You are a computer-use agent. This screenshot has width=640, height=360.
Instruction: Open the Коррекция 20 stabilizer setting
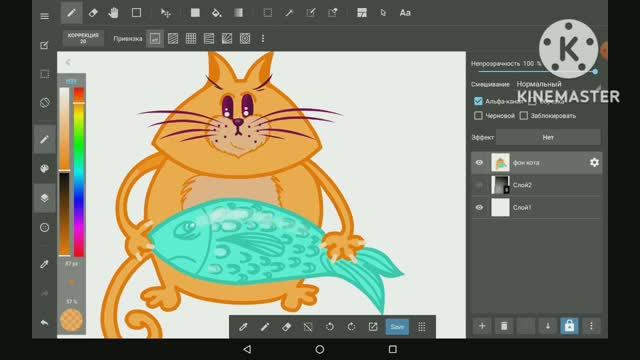83,38
